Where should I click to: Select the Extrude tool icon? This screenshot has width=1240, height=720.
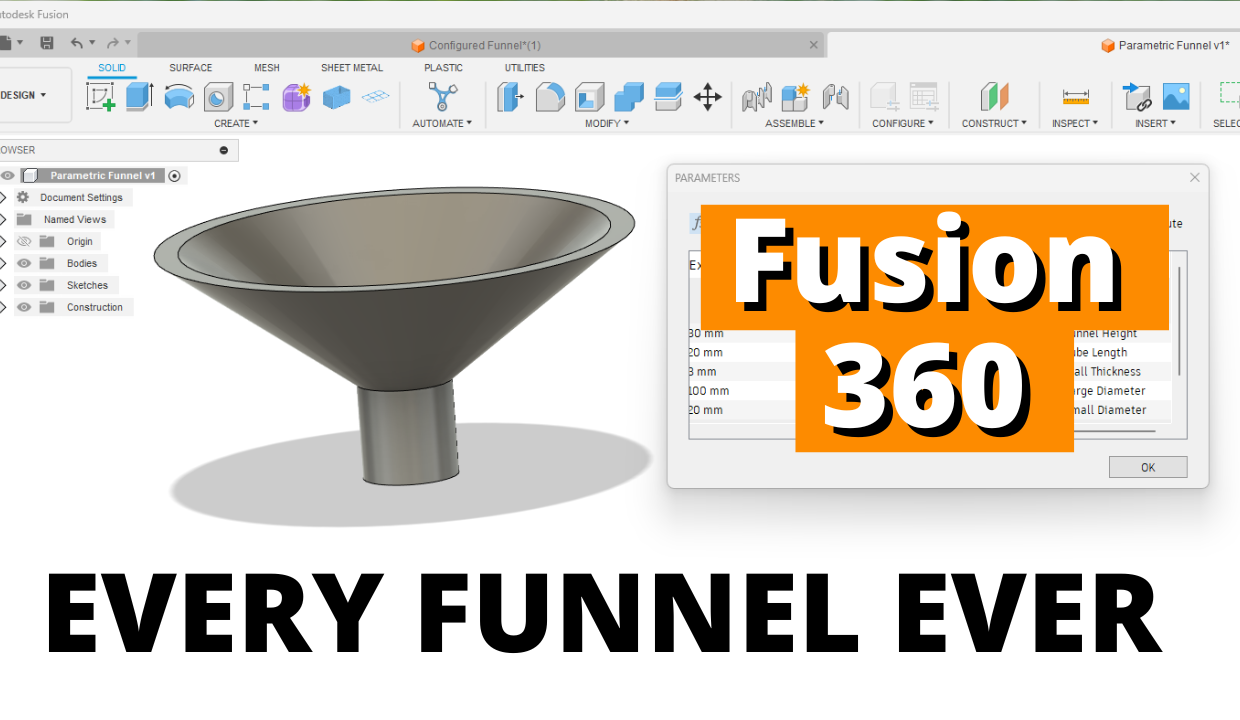(139, 97)
